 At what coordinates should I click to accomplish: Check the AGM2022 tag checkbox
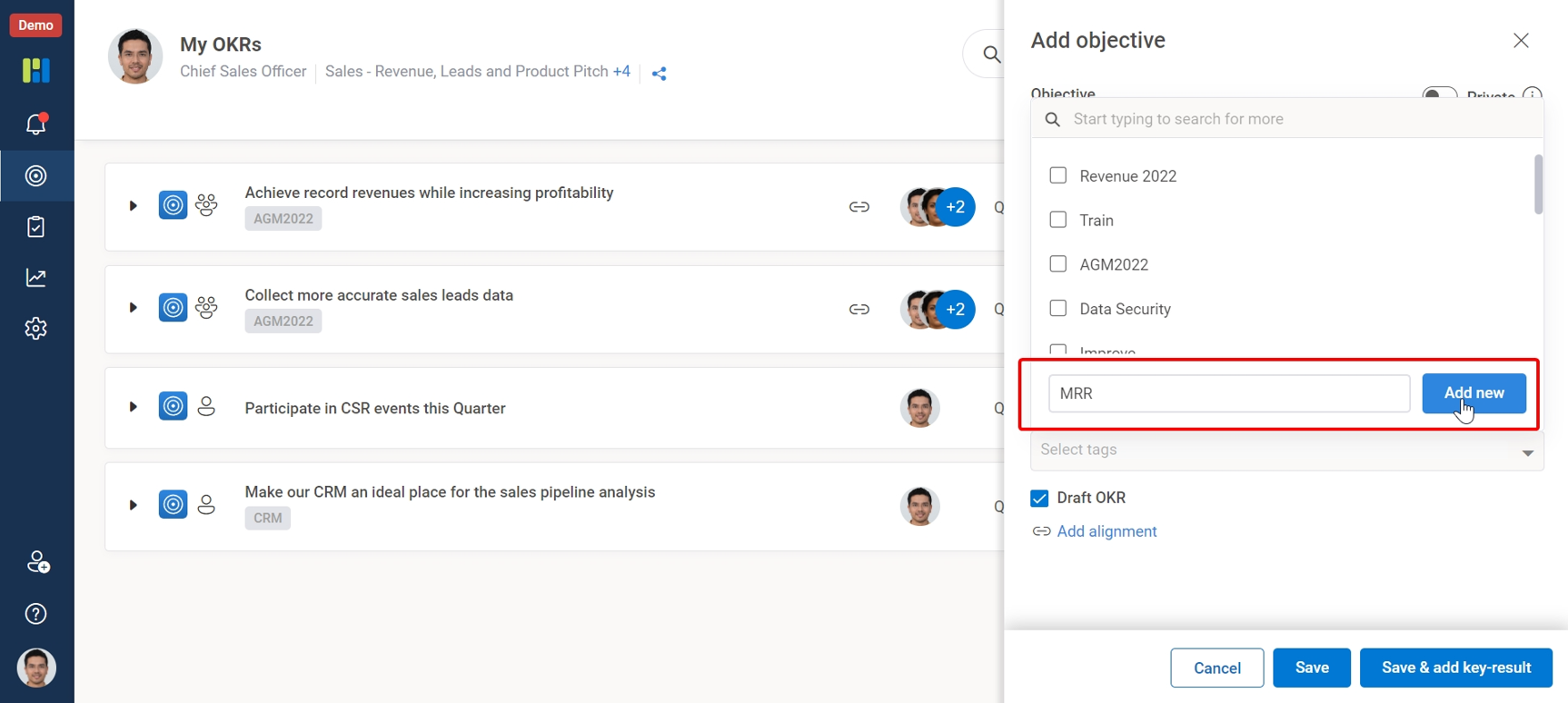coord(1058,264)
